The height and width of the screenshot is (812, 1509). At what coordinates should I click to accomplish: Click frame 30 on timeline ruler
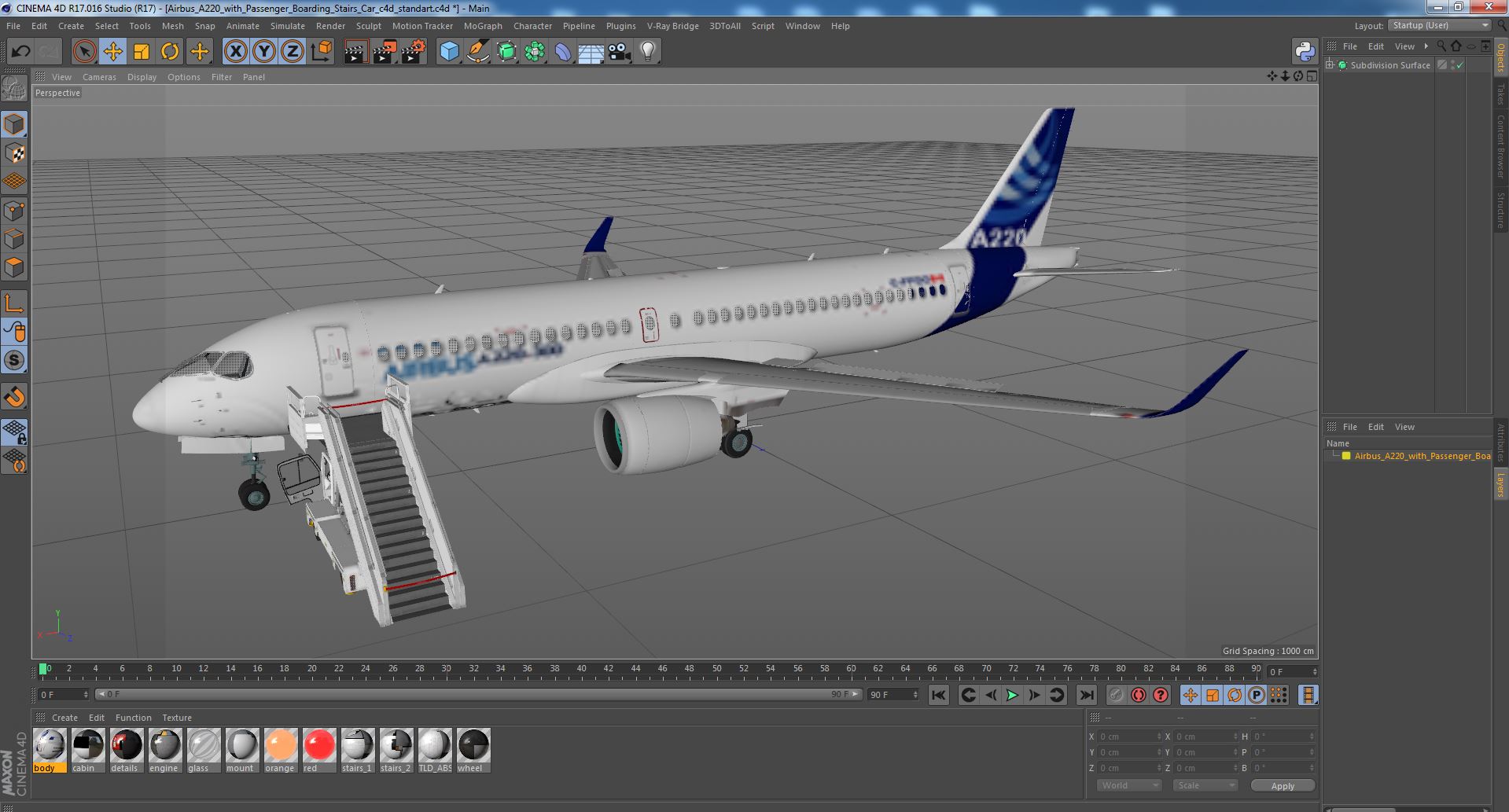[x=446, y=669]
